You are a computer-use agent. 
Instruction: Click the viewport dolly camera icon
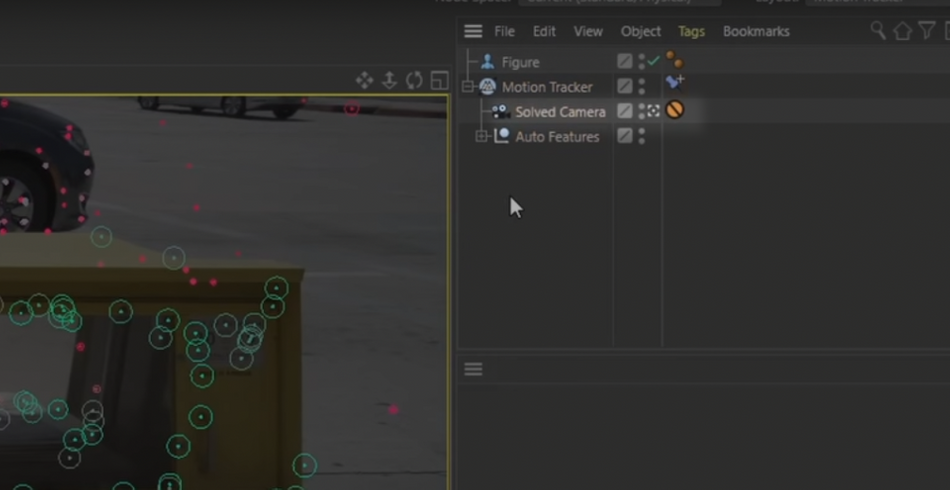390,80
